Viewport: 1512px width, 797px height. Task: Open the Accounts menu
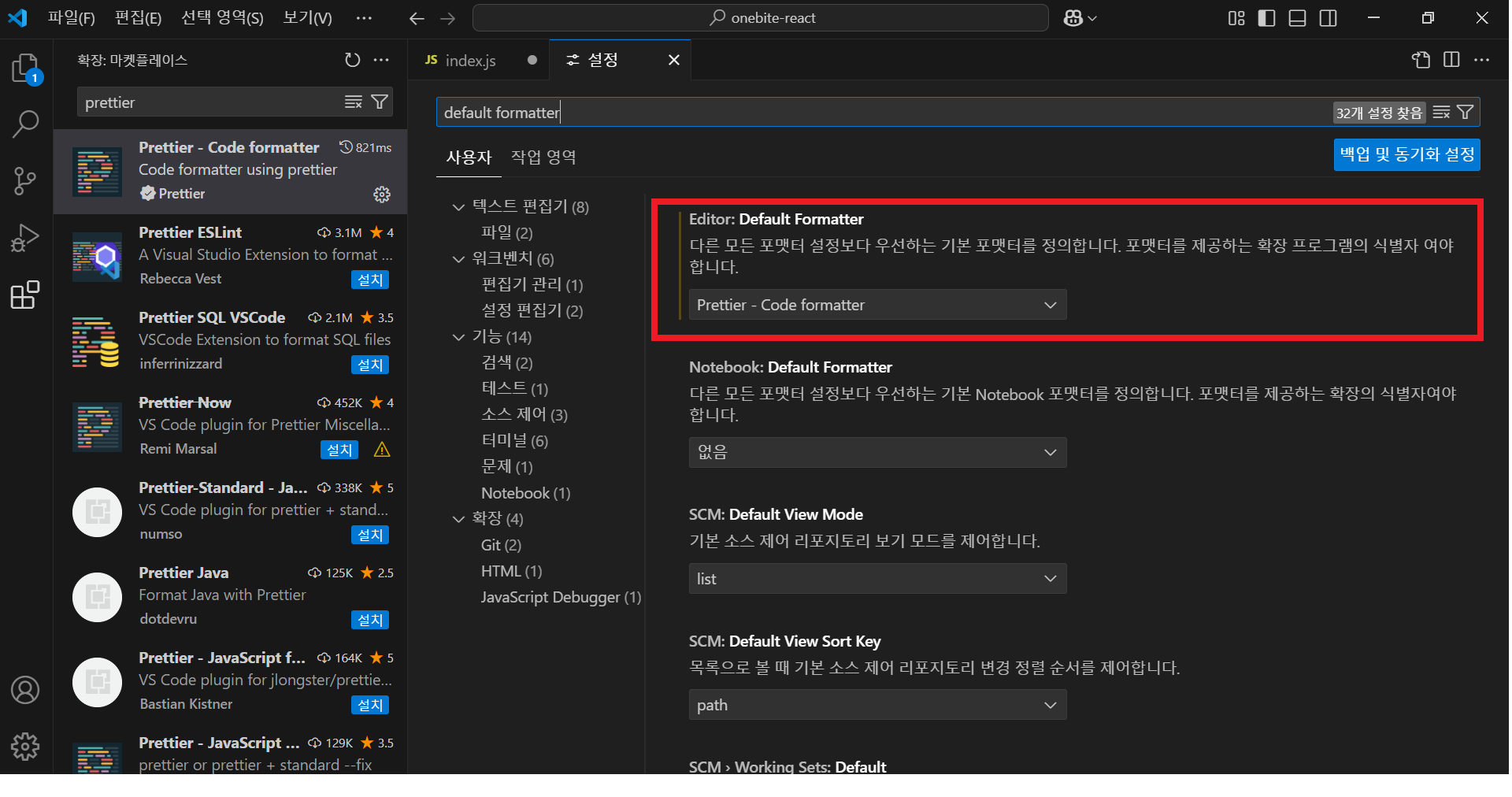click(x=26, y=690)
